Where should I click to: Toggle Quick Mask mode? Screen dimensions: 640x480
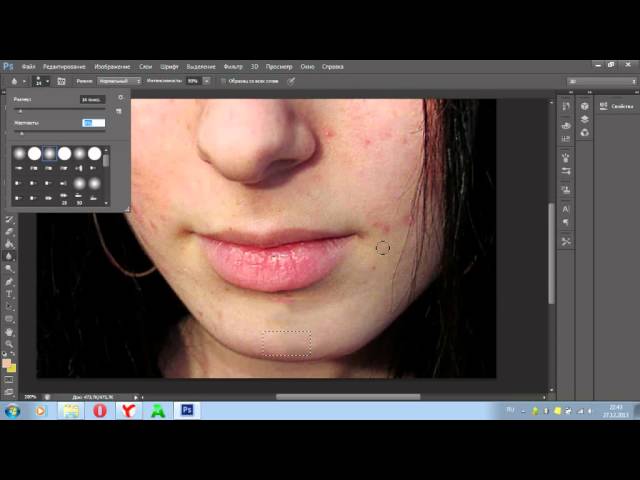point(9,380)
